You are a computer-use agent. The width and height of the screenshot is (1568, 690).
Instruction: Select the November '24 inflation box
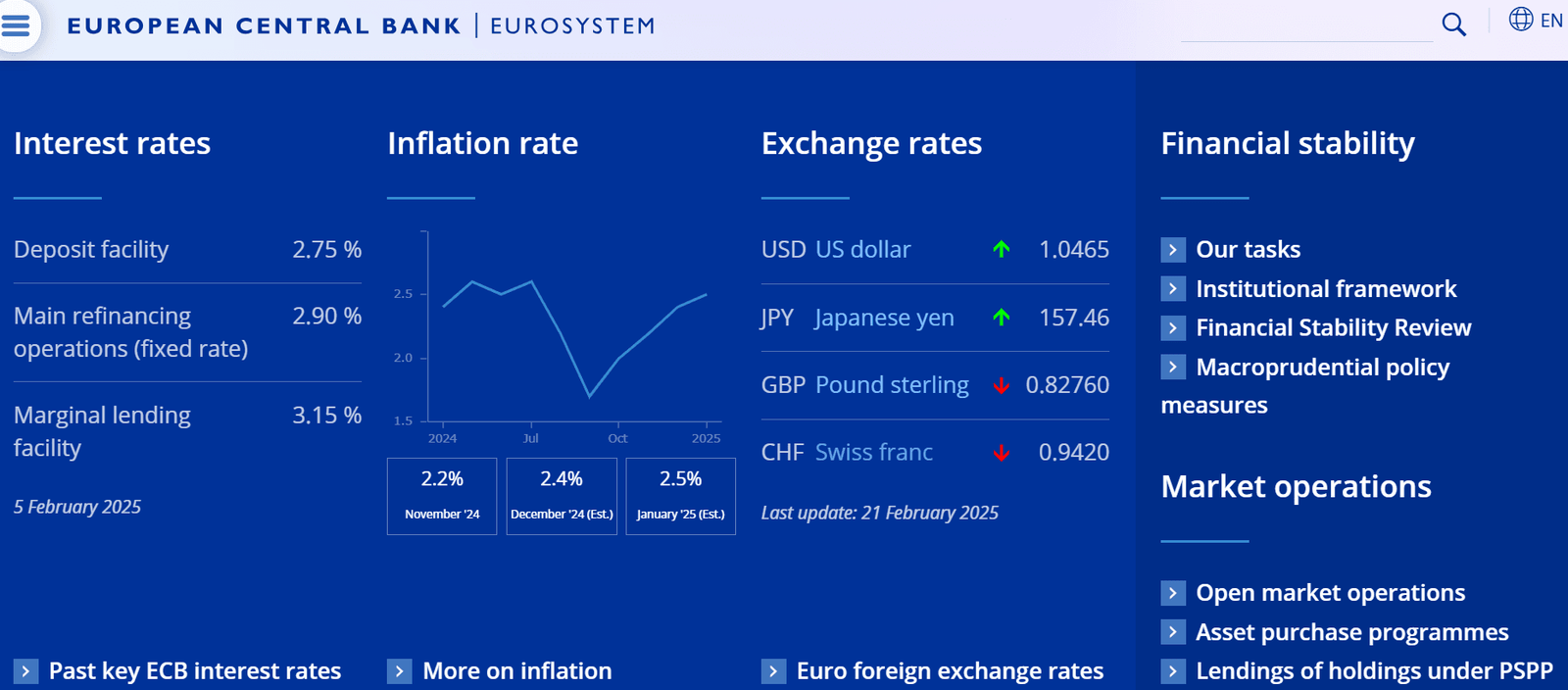pos(442,496)
